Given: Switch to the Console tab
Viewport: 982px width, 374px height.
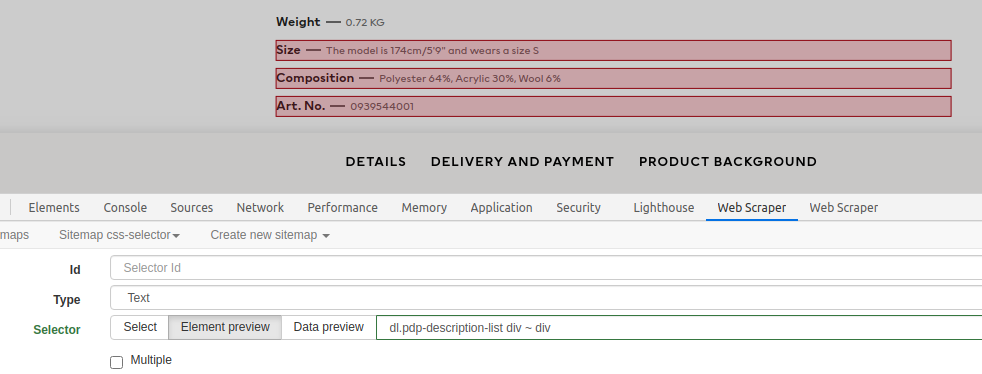Looking at the screenshot, I should click(x=125, y=207).
